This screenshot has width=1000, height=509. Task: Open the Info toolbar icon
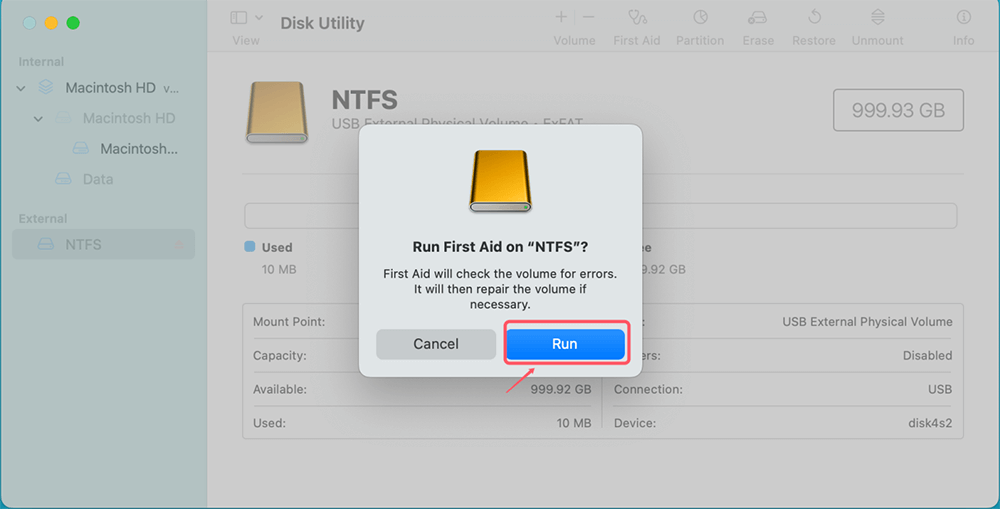963,18
